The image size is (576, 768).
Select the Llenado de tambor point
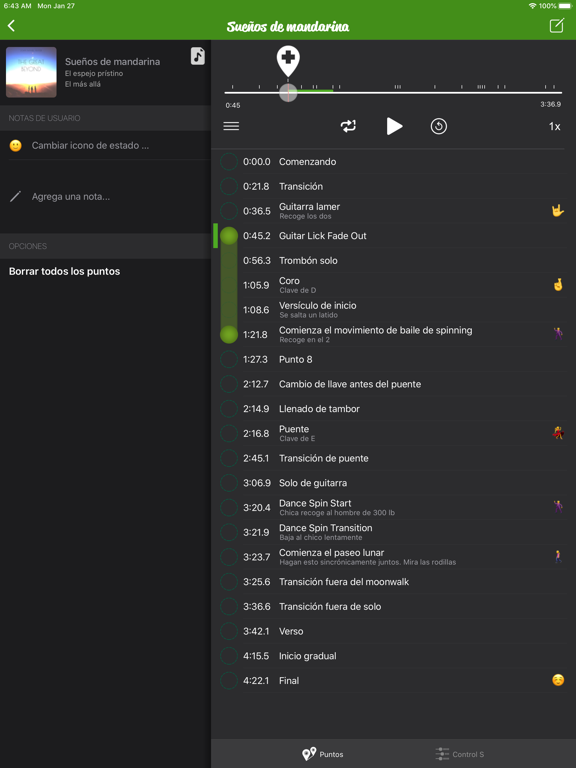tap(393, 408)
